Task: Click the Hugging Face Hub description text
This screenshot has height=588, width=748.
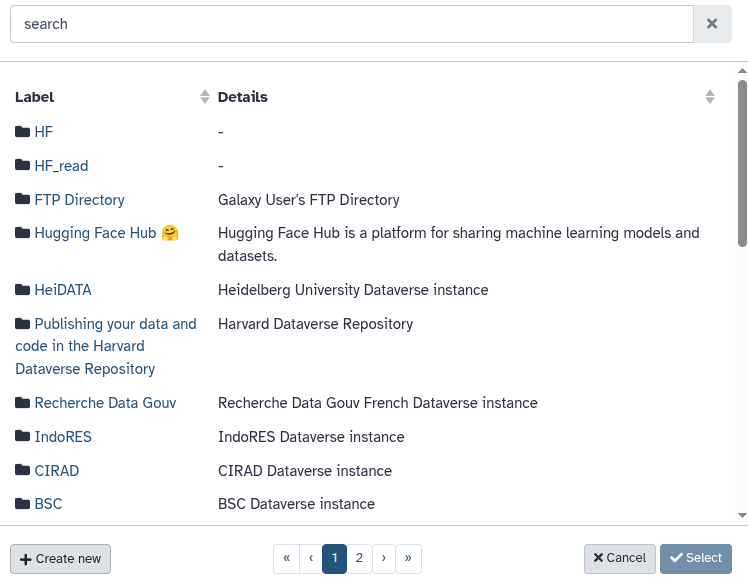Action: [x=458, y=244]
